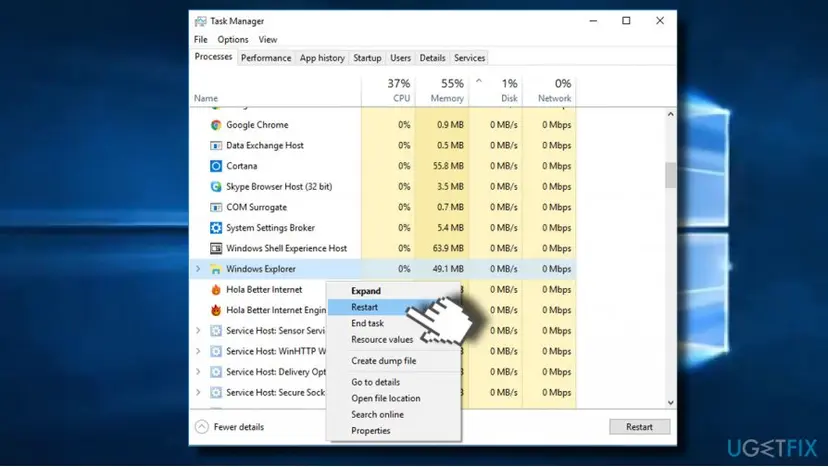828x467 pixels.
Task: Minimize the Task Manager window
Action: click(594, 21)
